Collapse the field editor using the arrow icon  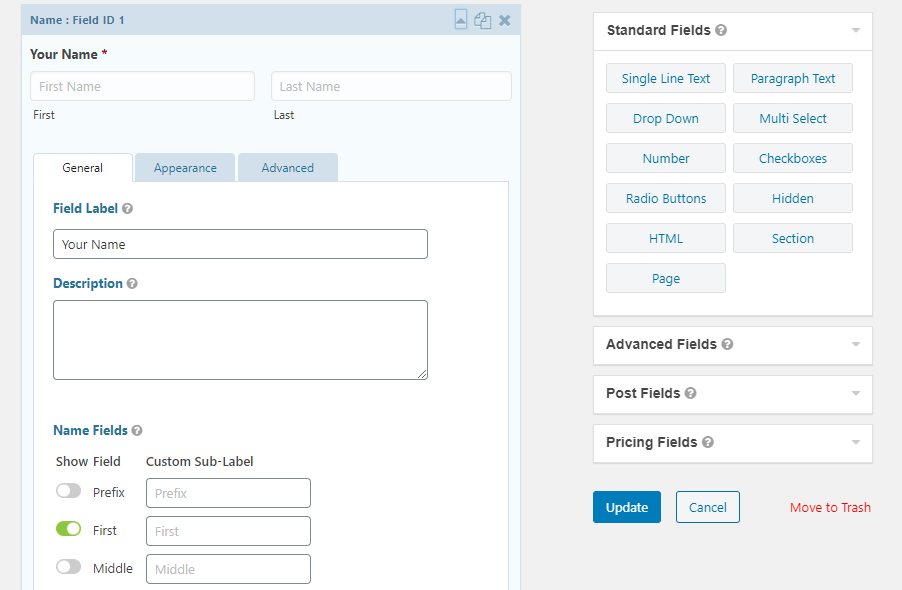point(461,19)
